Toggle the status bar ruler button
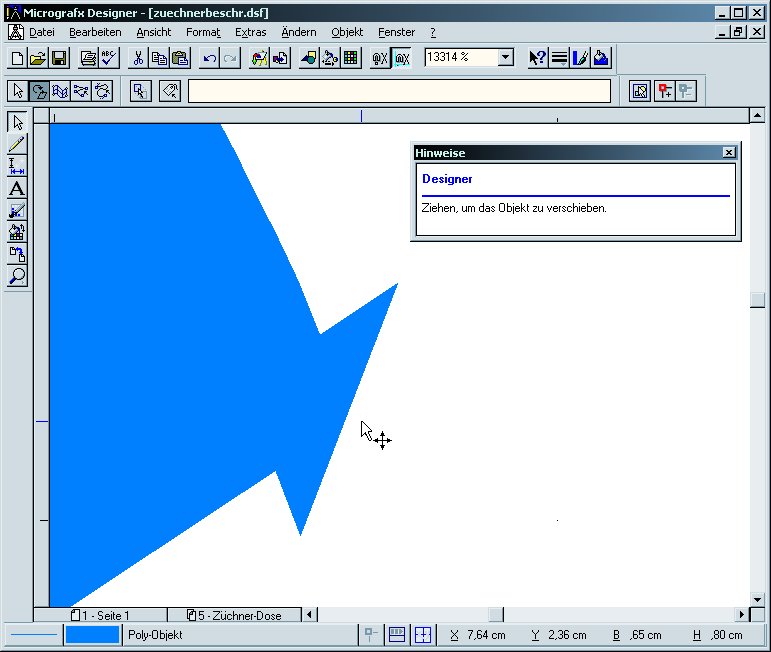Image resolution: width=771 pixels, height=652 pixels. point(397,634)
